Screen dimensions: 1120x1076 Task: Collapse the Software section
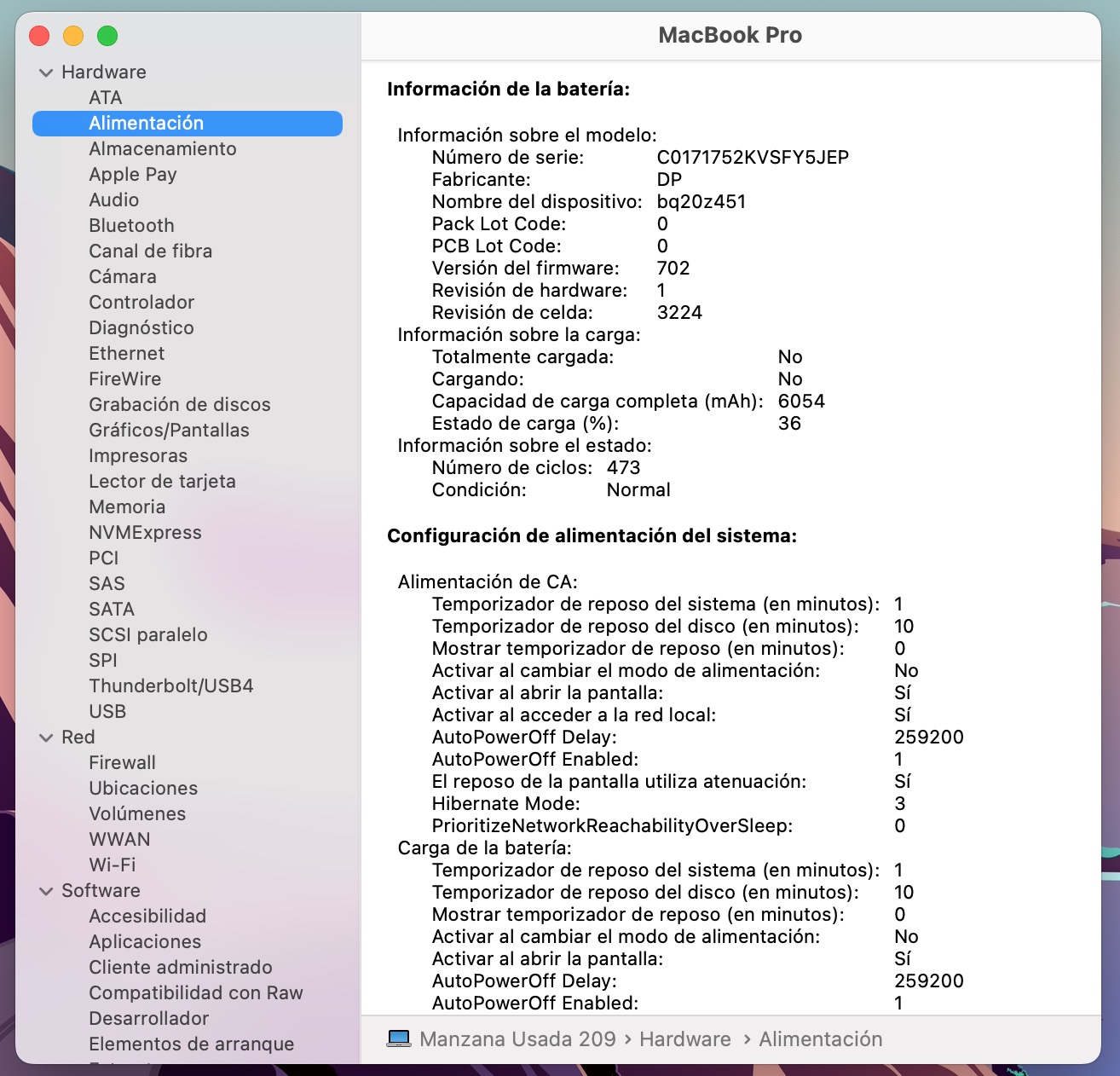click(46, 891)
